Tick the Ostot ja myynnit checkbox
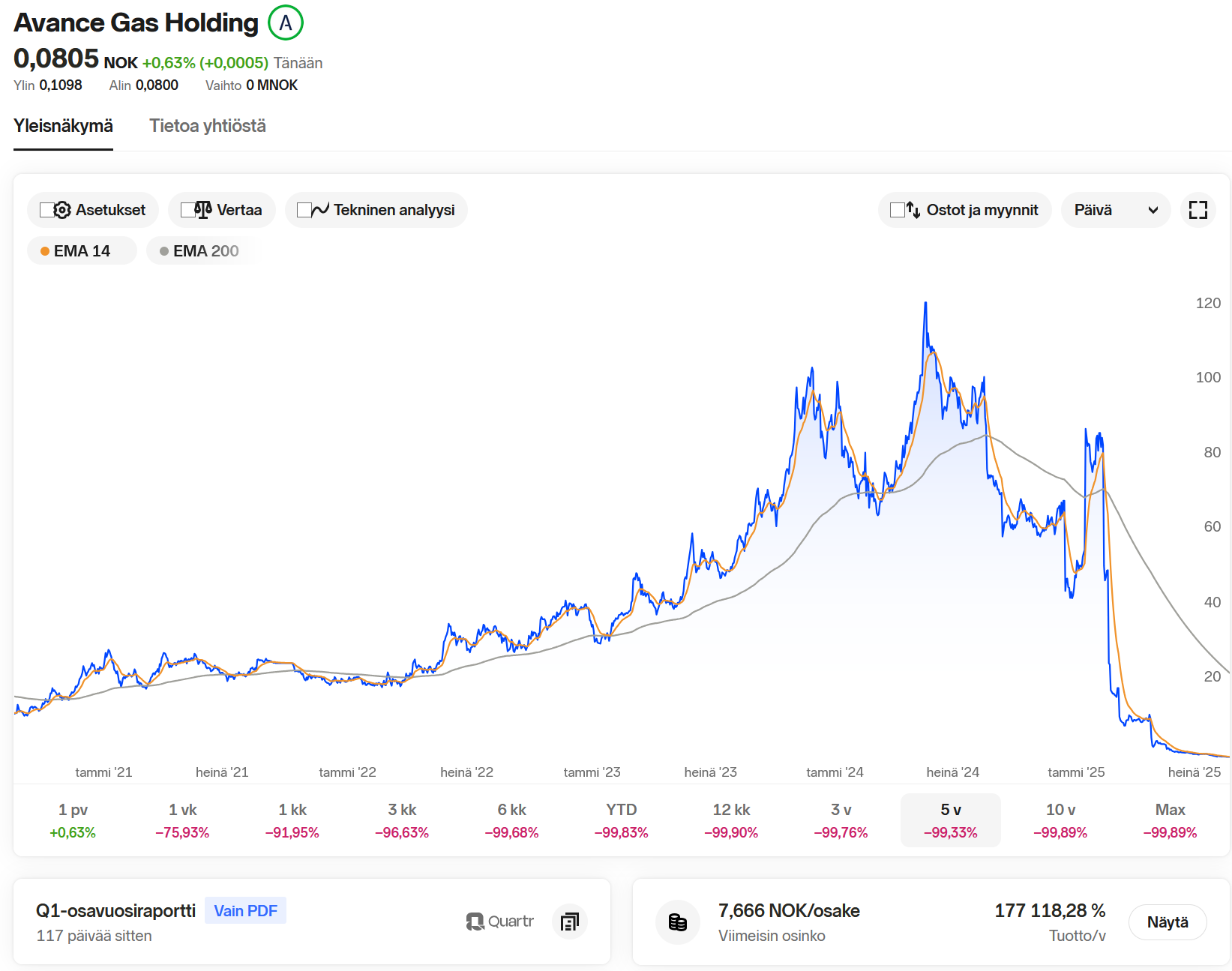This screenshot has width=1232, height=971. (x=897, y=210)
